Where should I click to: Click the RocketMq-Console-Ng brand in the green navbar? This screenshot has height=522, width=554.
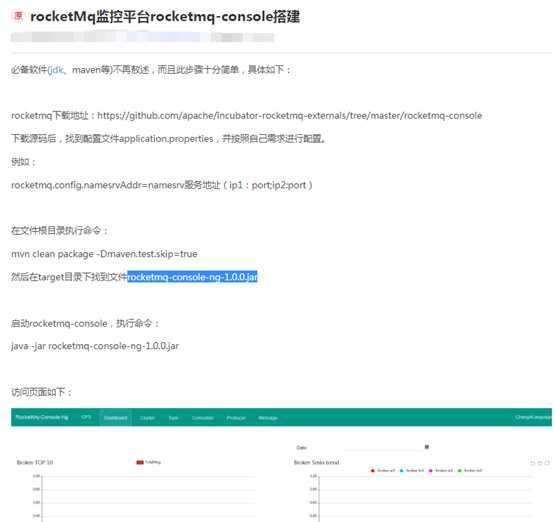coord(42,417)
